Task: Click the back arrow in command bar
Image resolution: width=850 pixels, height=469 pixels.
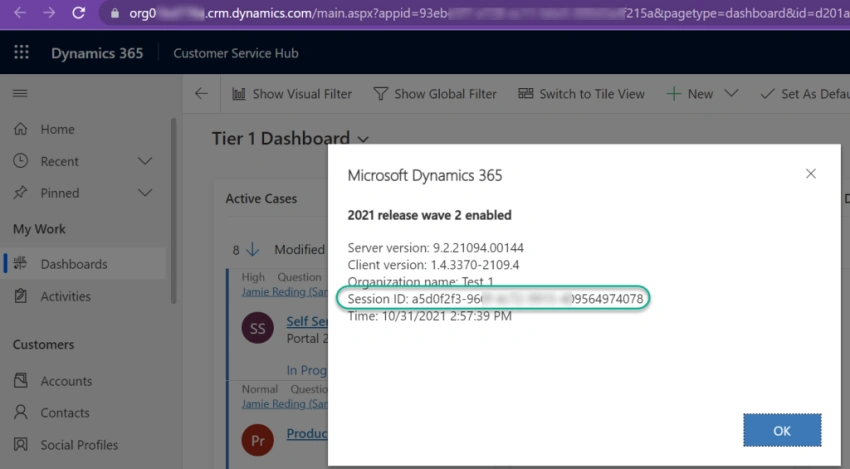Action: [x=202, y=93]
